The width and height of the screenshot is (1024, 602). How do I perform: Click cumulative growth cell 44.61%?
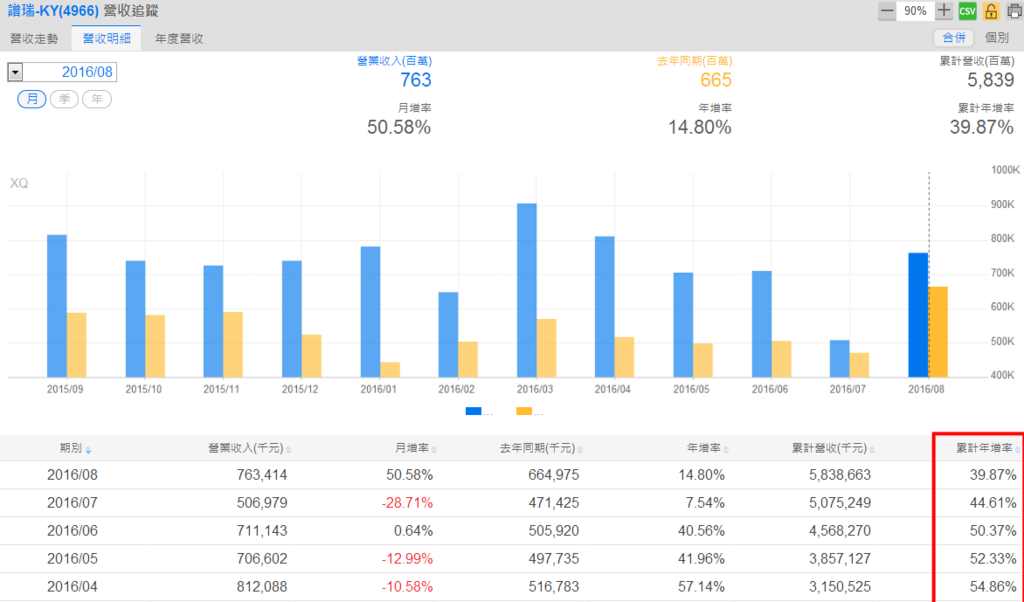[993, 503]
